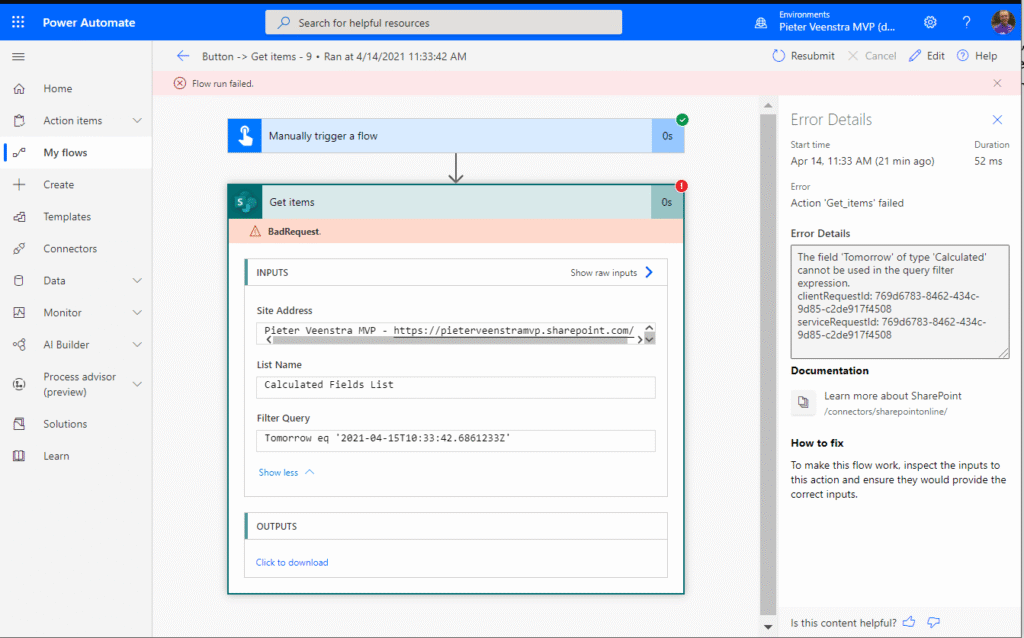Click the Search for helpful resources box
The width and height of the screenshot is (1024, 638).
[443, 22]
